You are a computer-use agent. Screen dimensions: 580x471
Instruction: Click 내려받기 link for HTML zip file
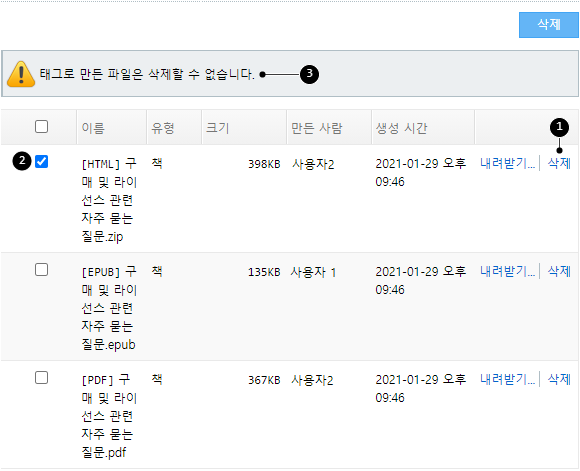point(508,163)
